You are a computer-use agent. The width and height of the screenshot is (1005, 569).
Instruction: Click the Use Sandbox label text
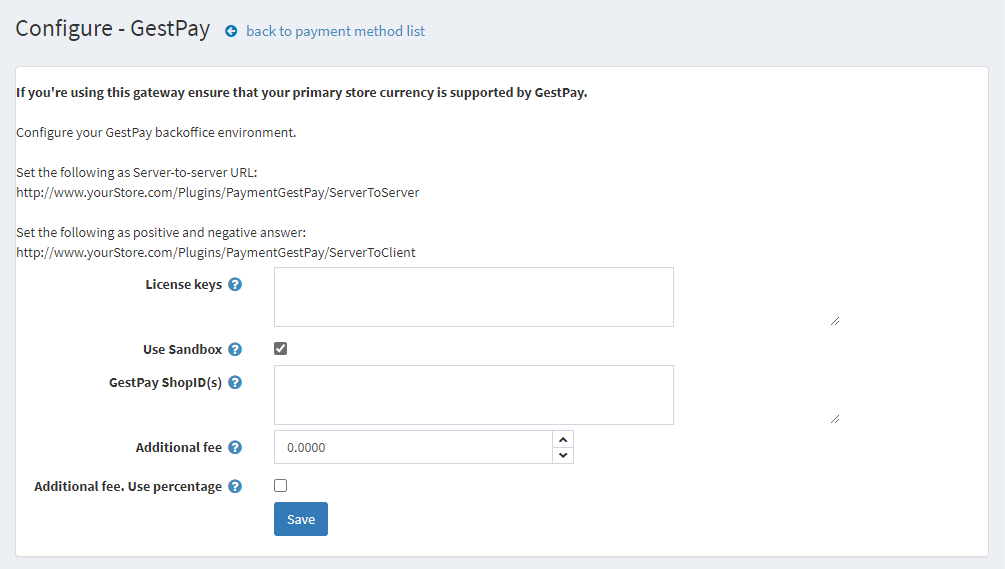[x=182, y=350]
